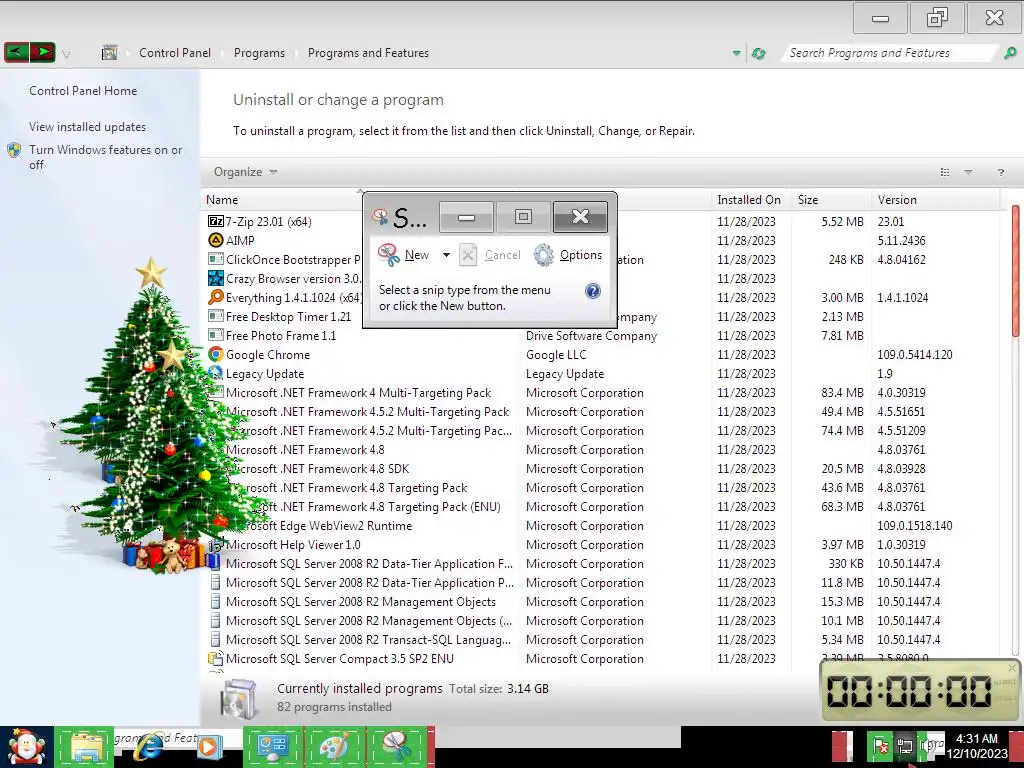Click the green Forward navigation arrow

42,52
